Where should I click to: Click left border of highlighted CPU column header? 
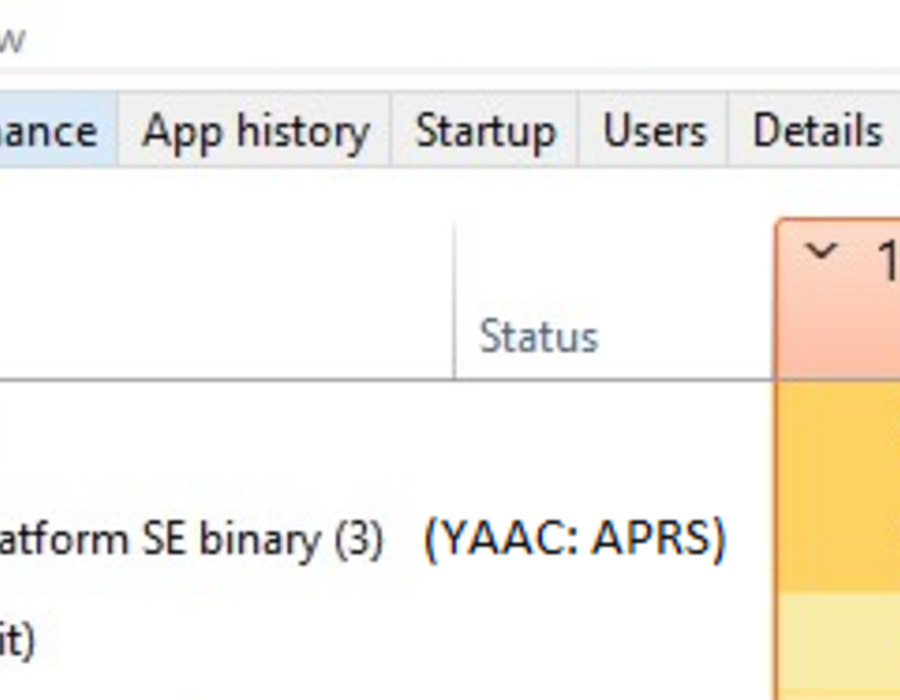[775, 300]
